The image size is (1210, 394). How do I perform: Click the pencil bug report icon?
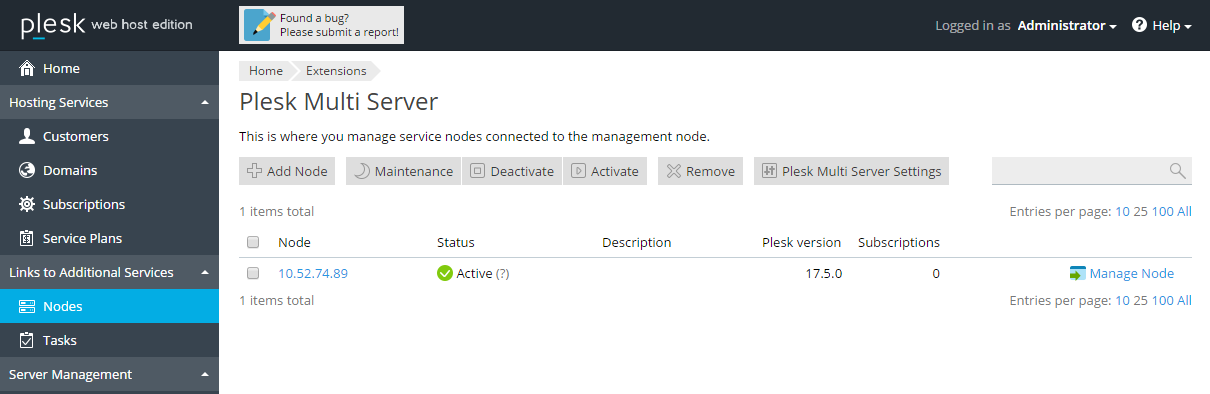(x=259, y=25)
